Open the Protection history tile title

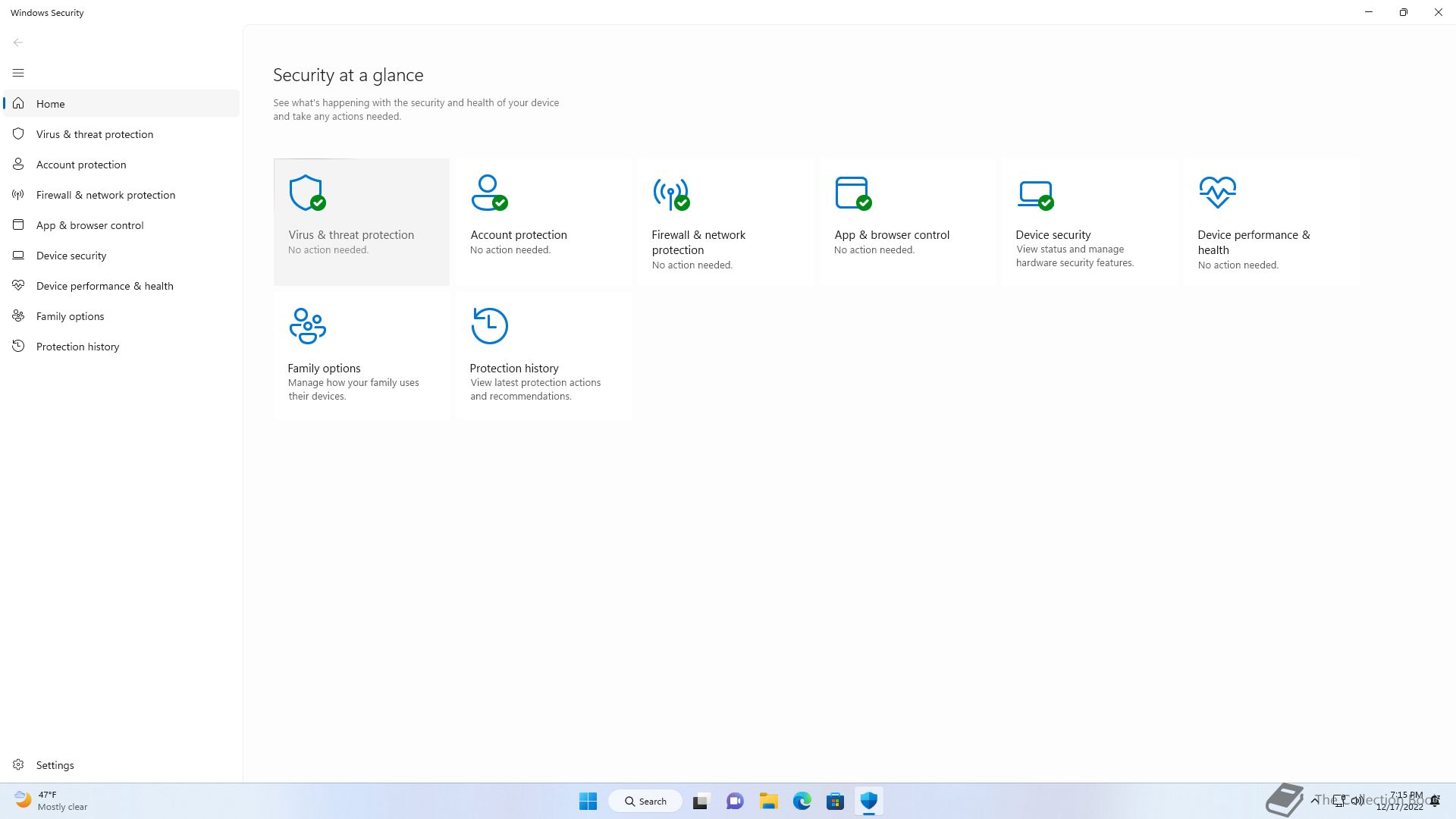click(514, 369)
